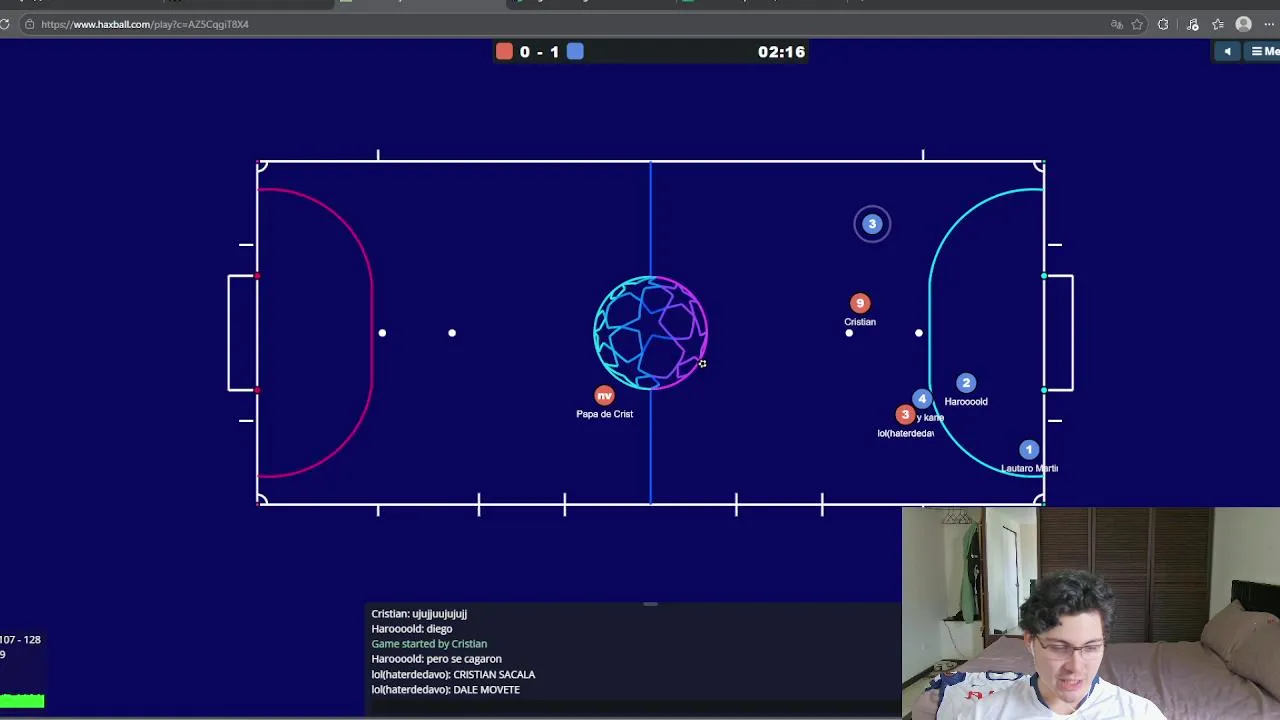This screenshot has height=720, width=1280.
Task: Click the browser essentials icon beside the extensions icon
Action: (x=1192, y=24)
